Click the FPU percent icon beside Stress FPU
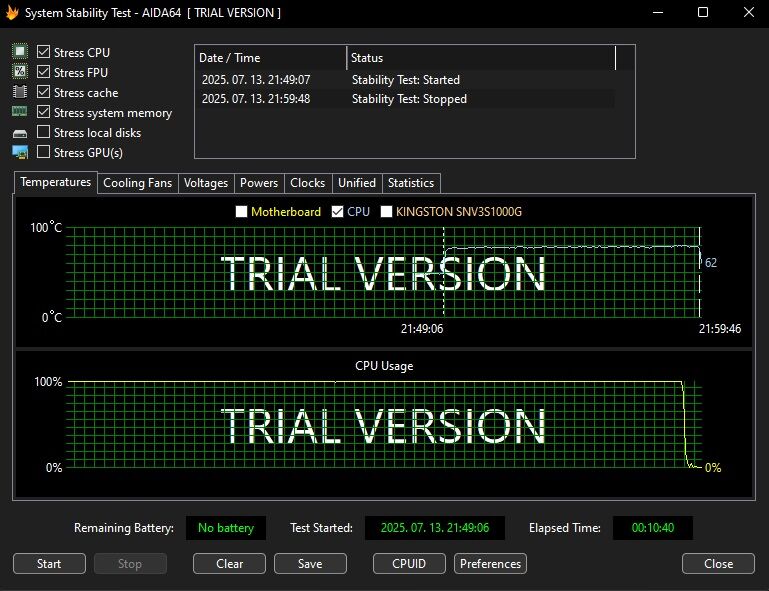 click(20, 71)
